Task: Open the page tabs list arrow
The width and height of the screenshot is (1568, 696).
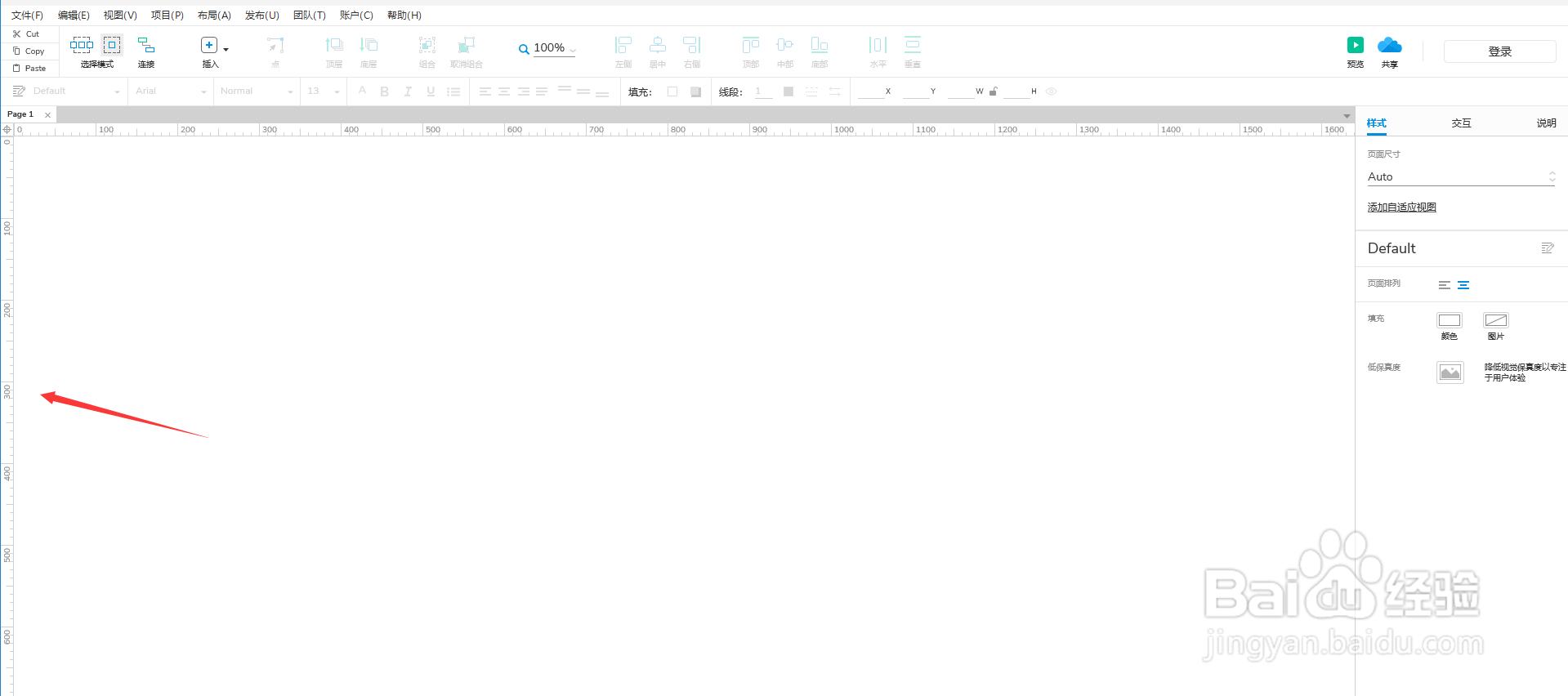Action: click(x=1347, y=116)
